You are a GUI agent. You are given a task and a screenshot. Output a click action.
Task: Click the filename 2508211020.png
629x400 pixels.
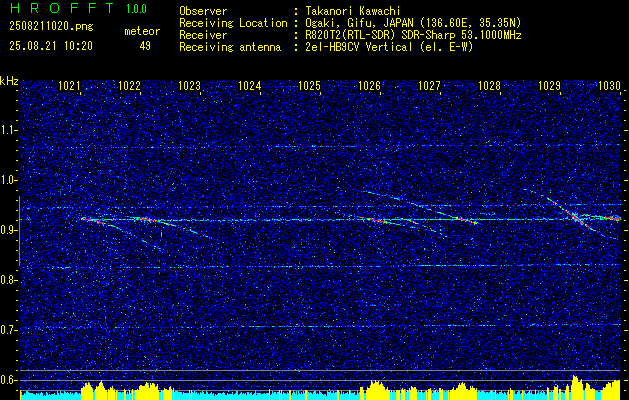click(x=51, y=27)
